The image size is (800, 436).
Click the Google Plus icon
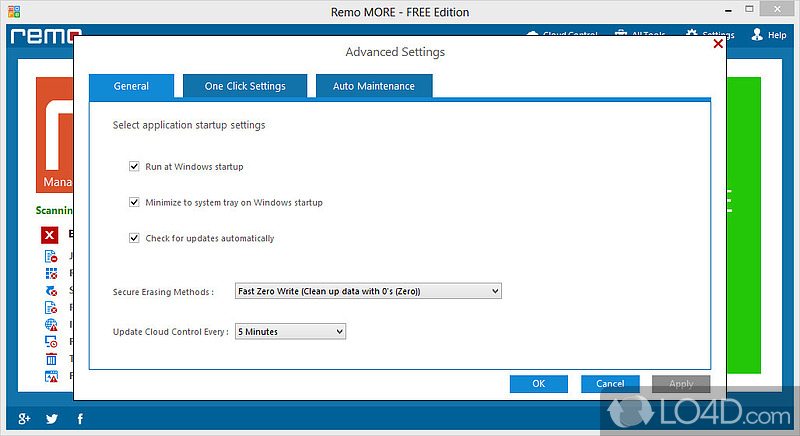(x=24, y=419)
